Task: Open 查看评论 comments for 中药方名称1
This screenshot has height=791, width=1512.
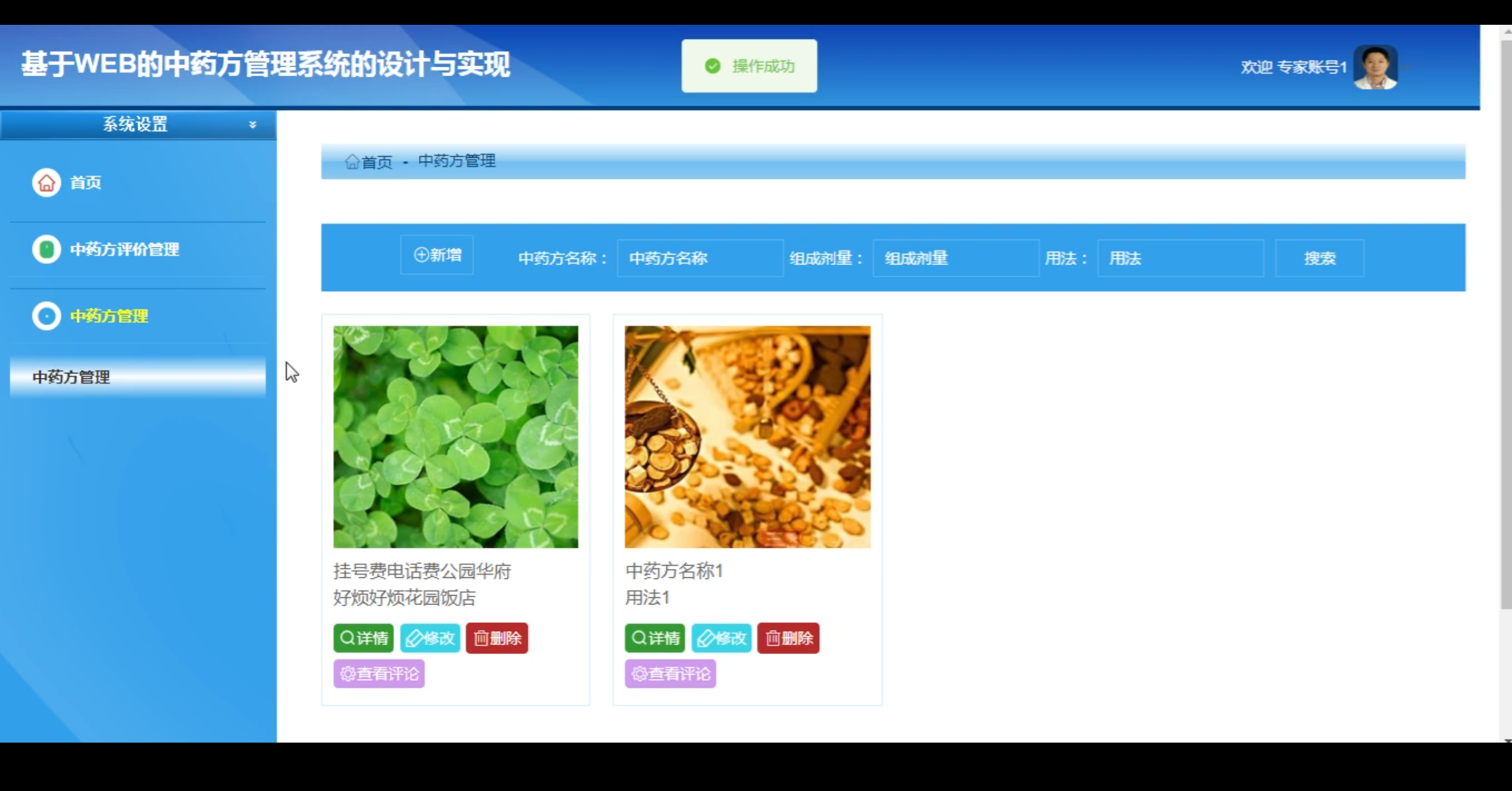Action: pyautogui.click(x=670, y=674)
